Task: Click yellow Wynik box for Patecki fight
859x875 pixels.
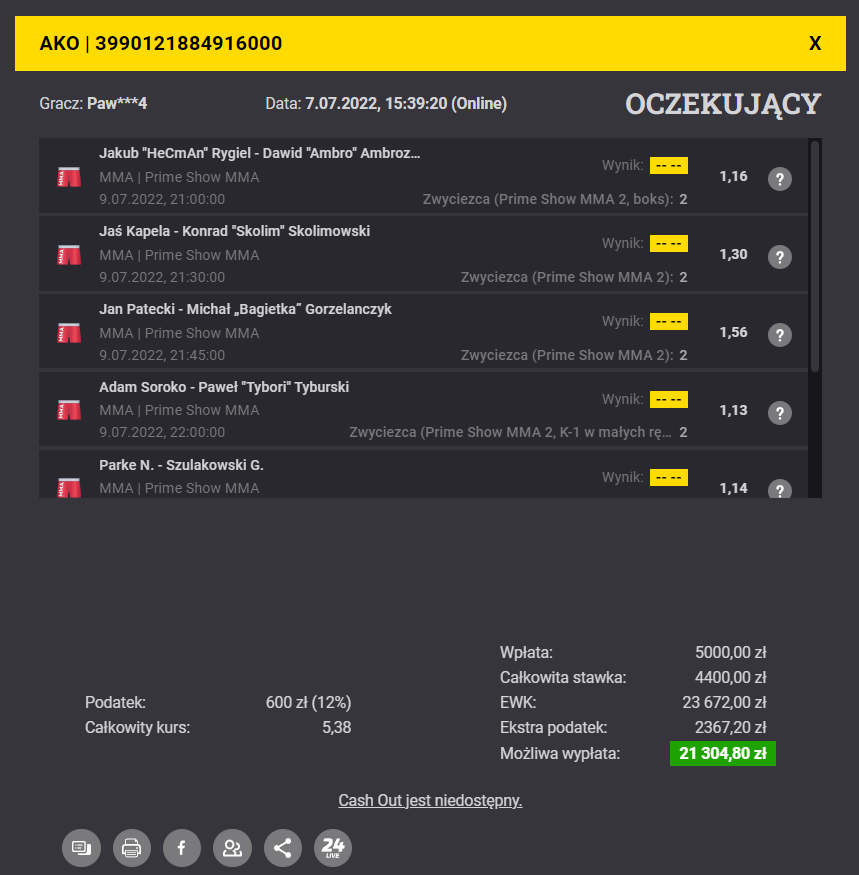Action: pyautogui.click(x=669, y=321)
